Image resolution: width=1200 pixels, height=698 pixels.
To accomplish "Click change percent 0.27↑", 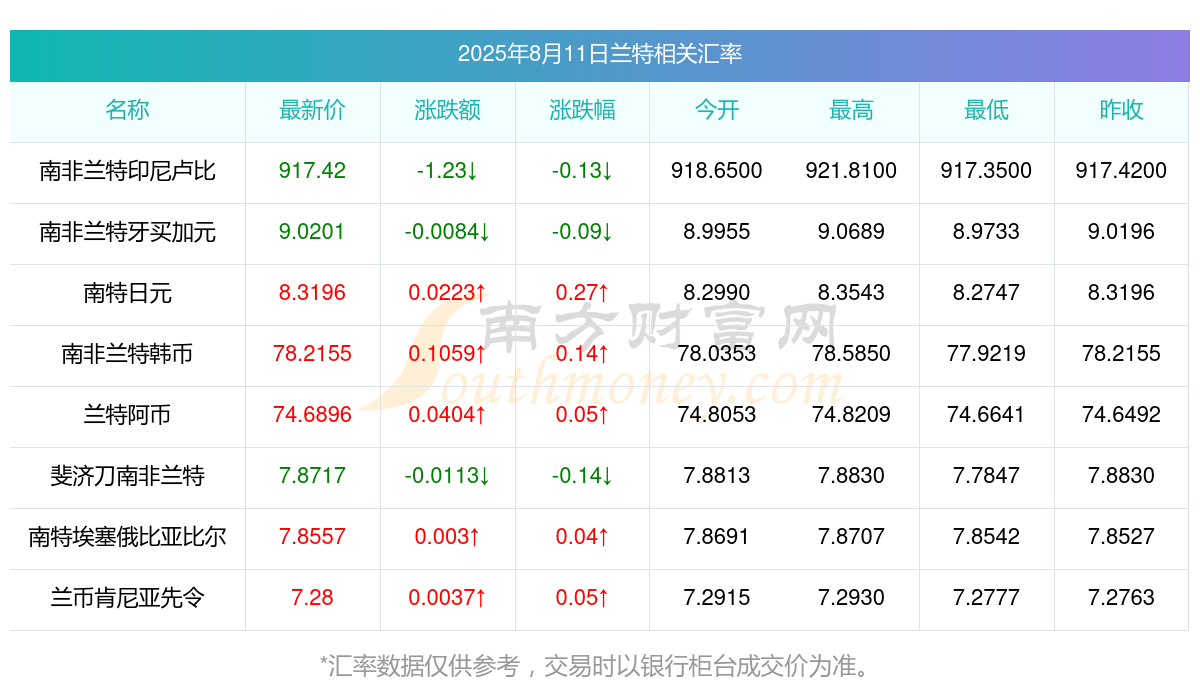I will [x=582, y=293].
